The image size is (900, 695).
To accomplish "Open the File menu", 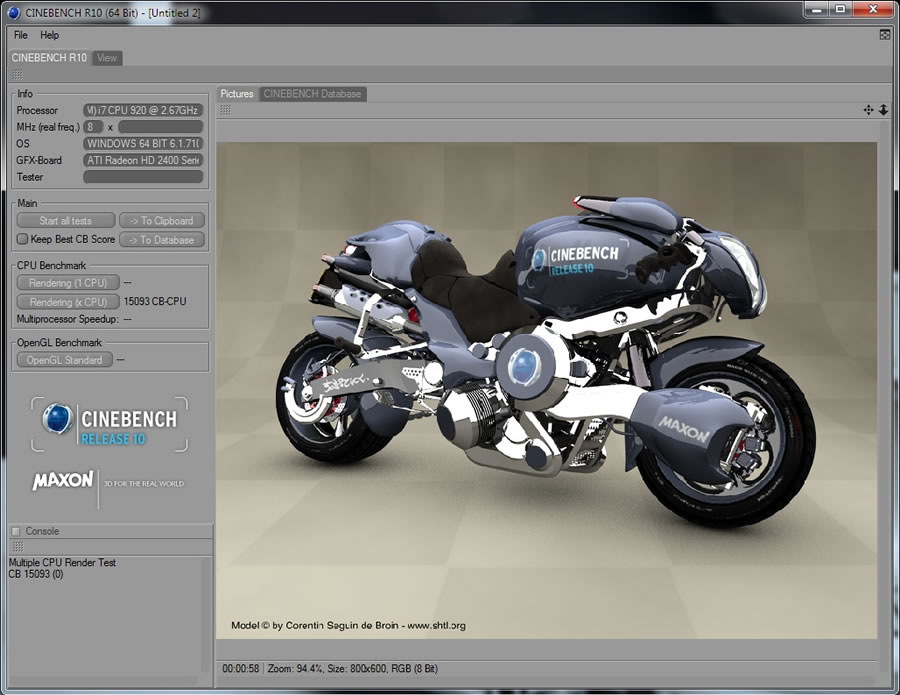I will tap(21, 35).
